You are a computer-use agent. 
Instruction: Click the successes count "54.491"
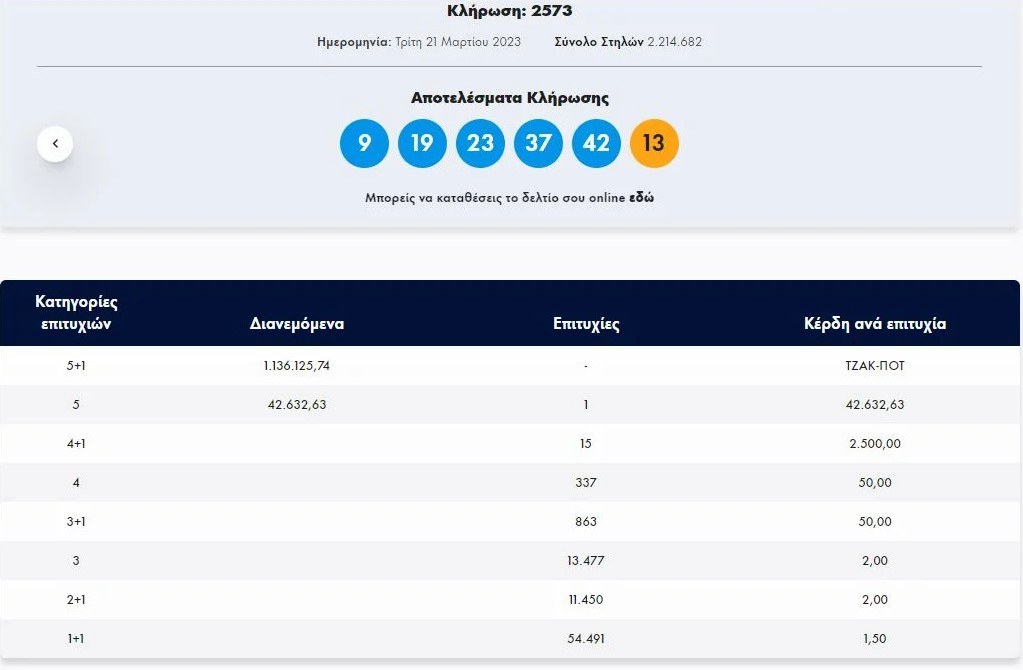pos(586,639)
